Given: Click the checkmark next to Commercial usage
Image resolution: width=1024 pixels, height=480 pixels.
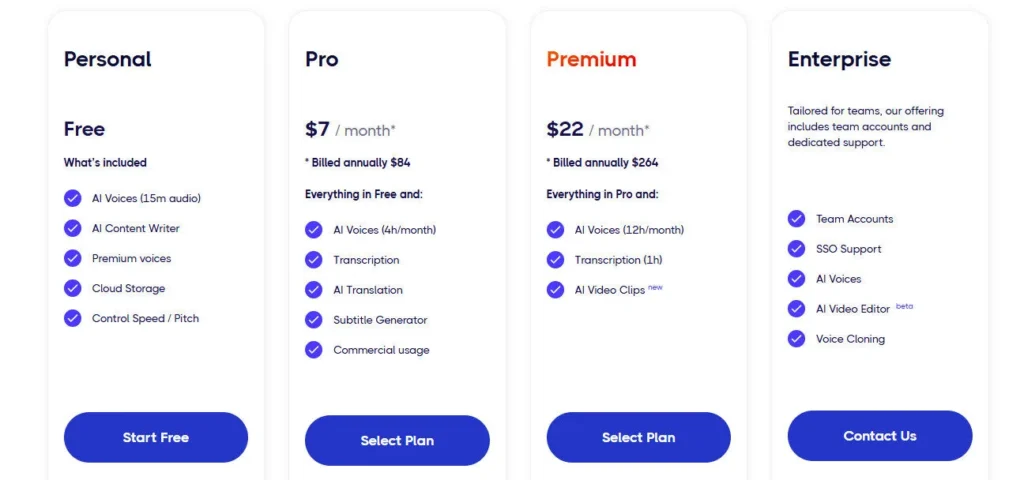Looking at the screenshot, I should 314,350.
